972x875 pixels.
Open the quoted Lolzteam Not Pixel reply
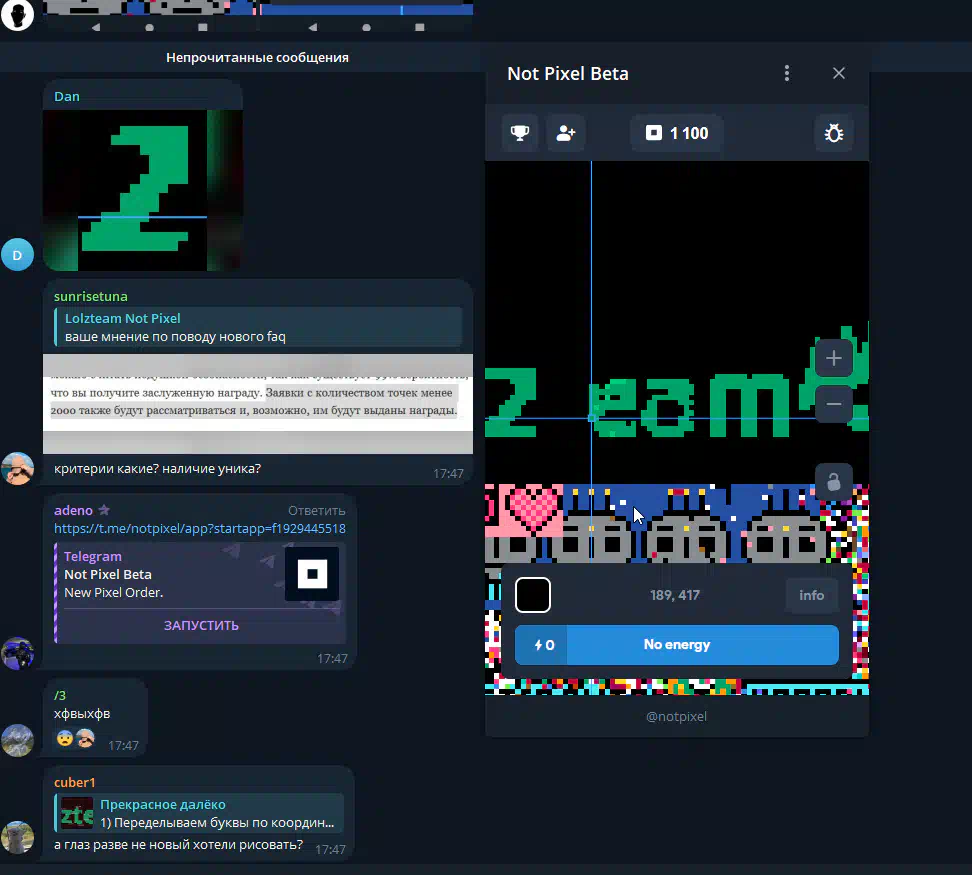(258, 327)
